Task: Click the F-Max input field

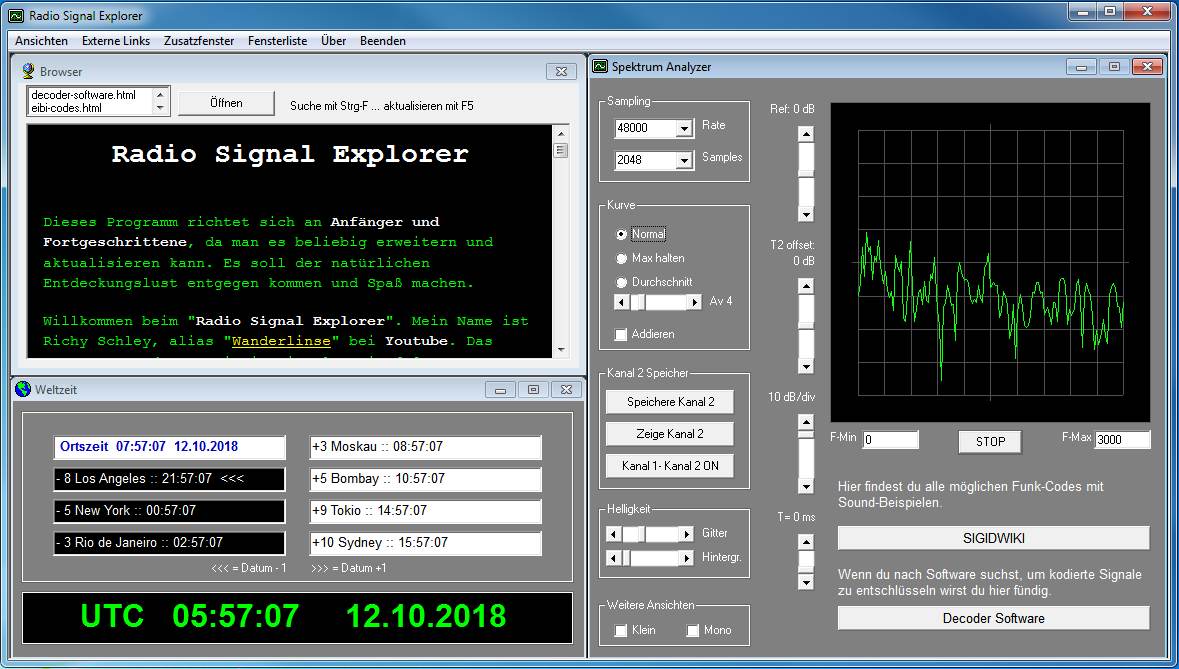Action: pos(1122,440)
